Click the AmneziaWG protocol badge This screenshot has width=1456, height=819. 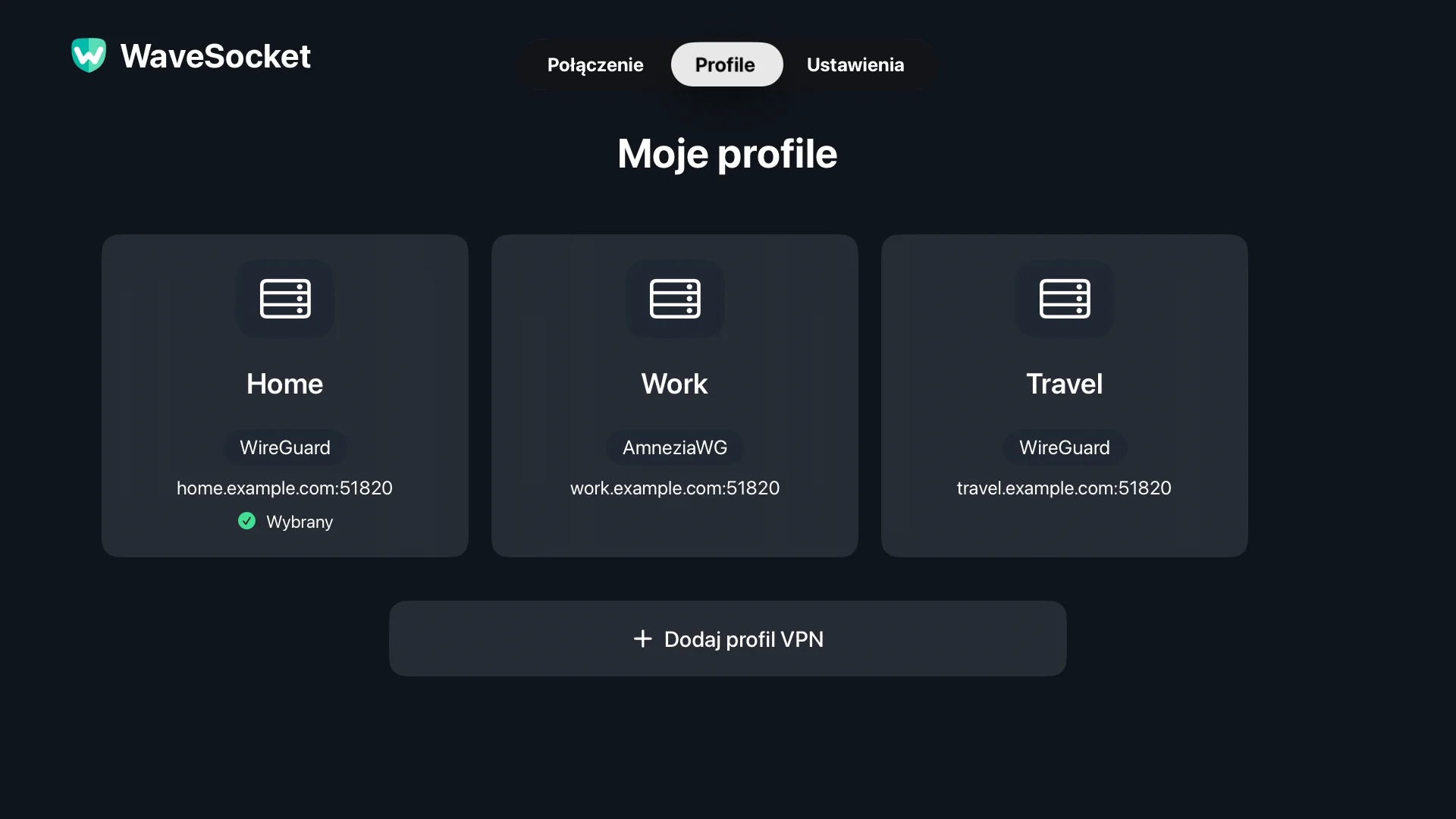click(675, 447)
